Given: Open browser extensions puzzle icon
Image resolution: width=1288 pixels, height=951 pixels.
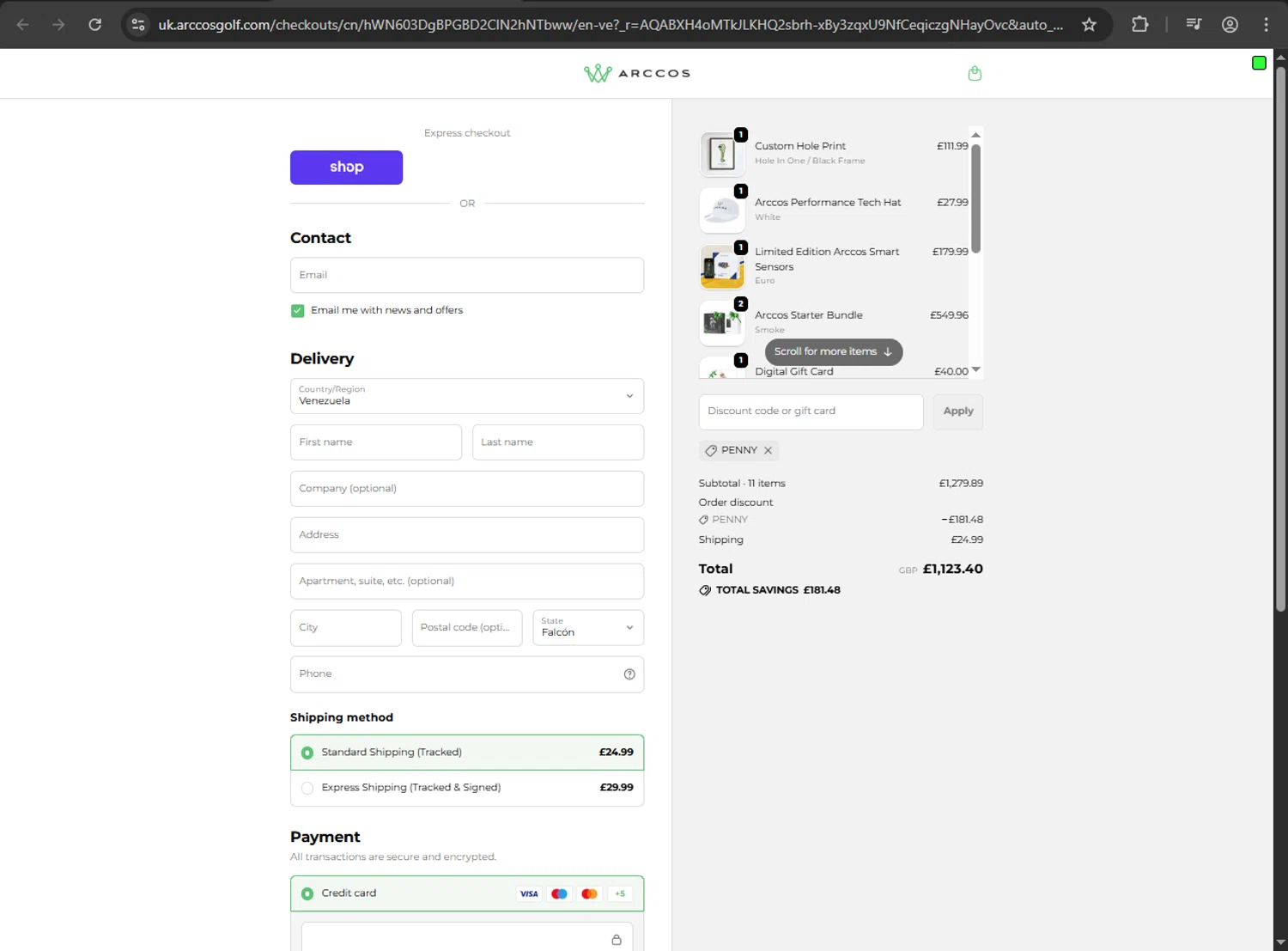Looking at the screenshot, I should coord(1139,25).
